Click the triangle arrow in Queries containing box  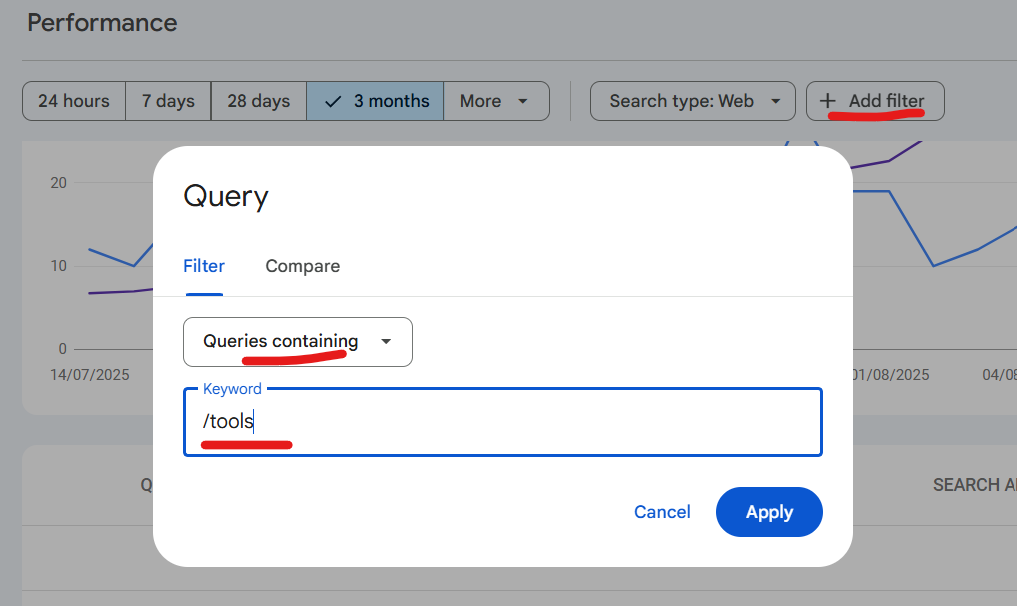pos(387,342)
